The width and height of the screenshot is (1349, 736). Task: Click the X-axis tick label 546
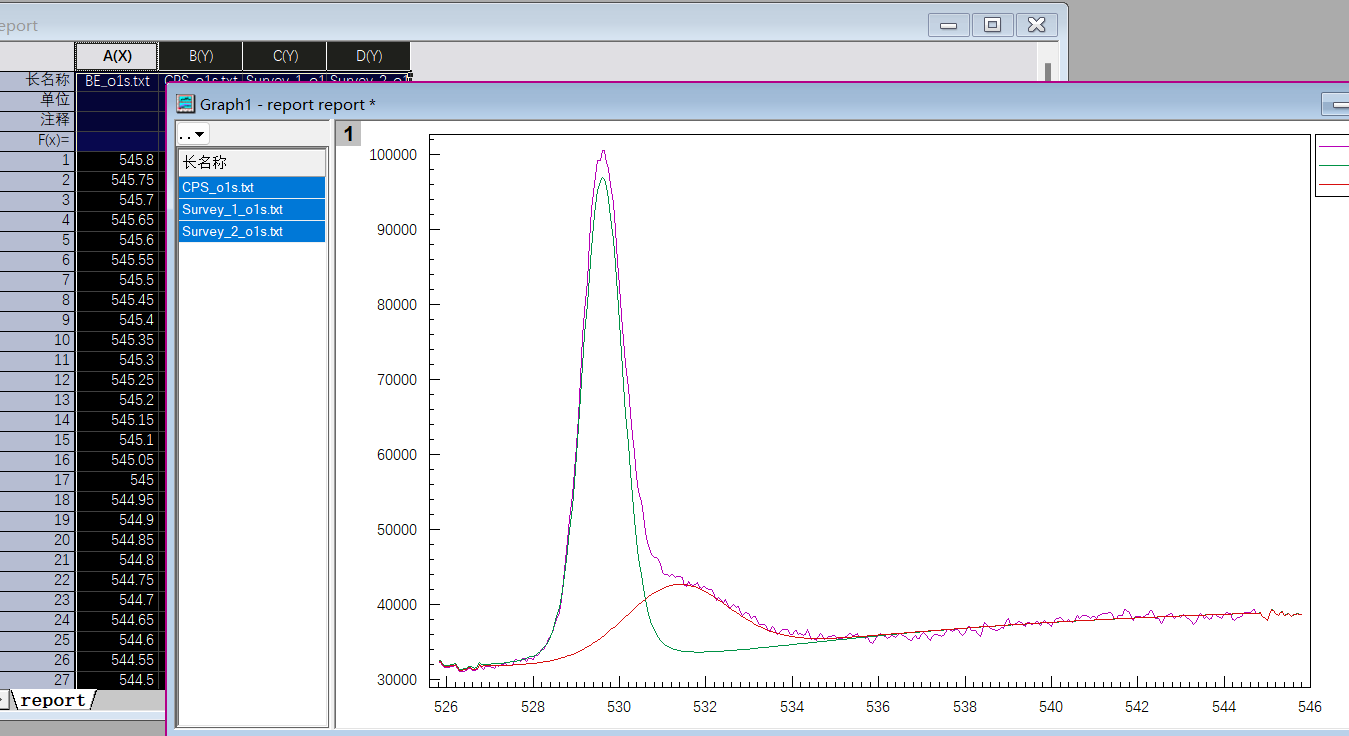click(1310, 707)
